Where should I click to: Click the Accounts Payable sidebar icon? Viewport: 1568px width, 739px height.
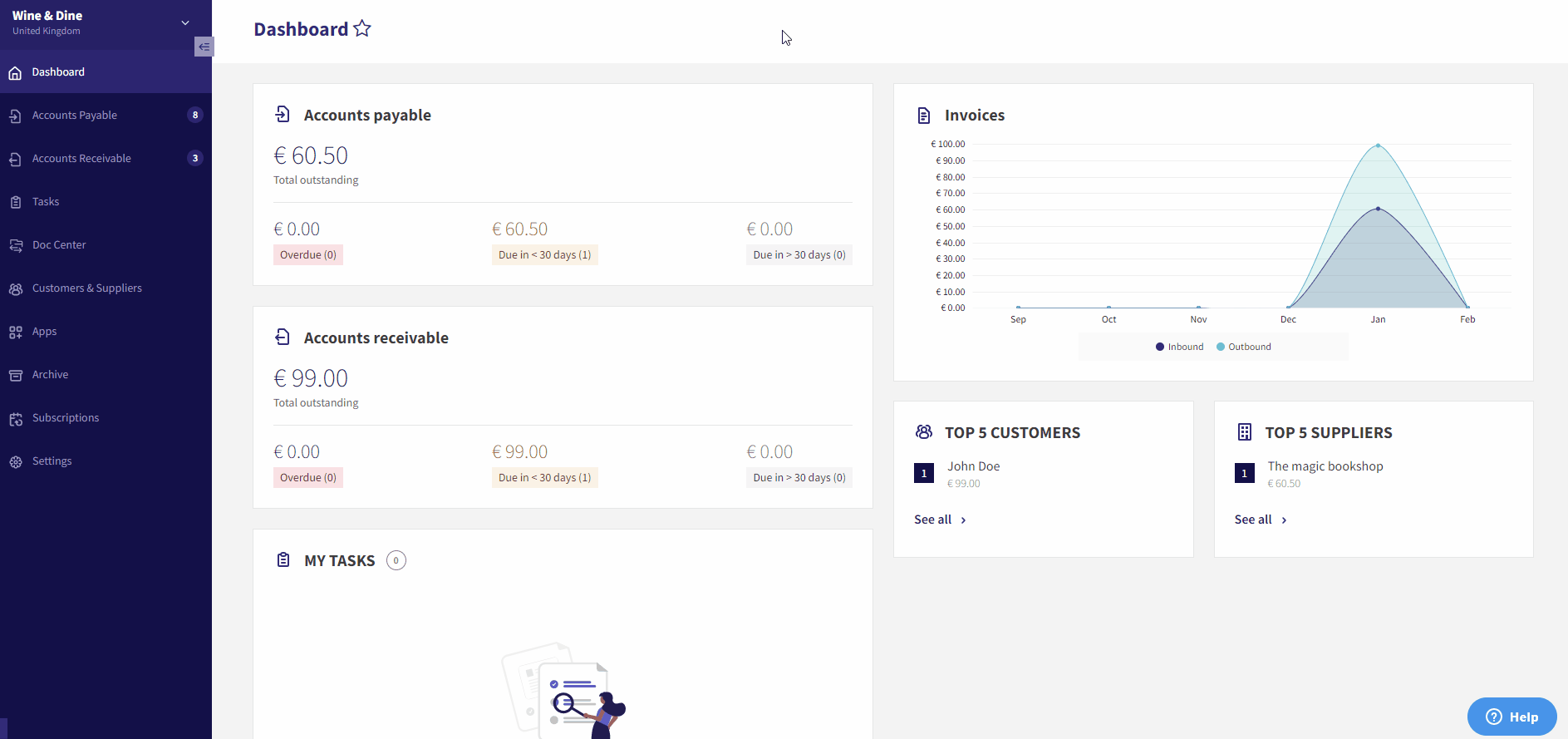(15, 116)
